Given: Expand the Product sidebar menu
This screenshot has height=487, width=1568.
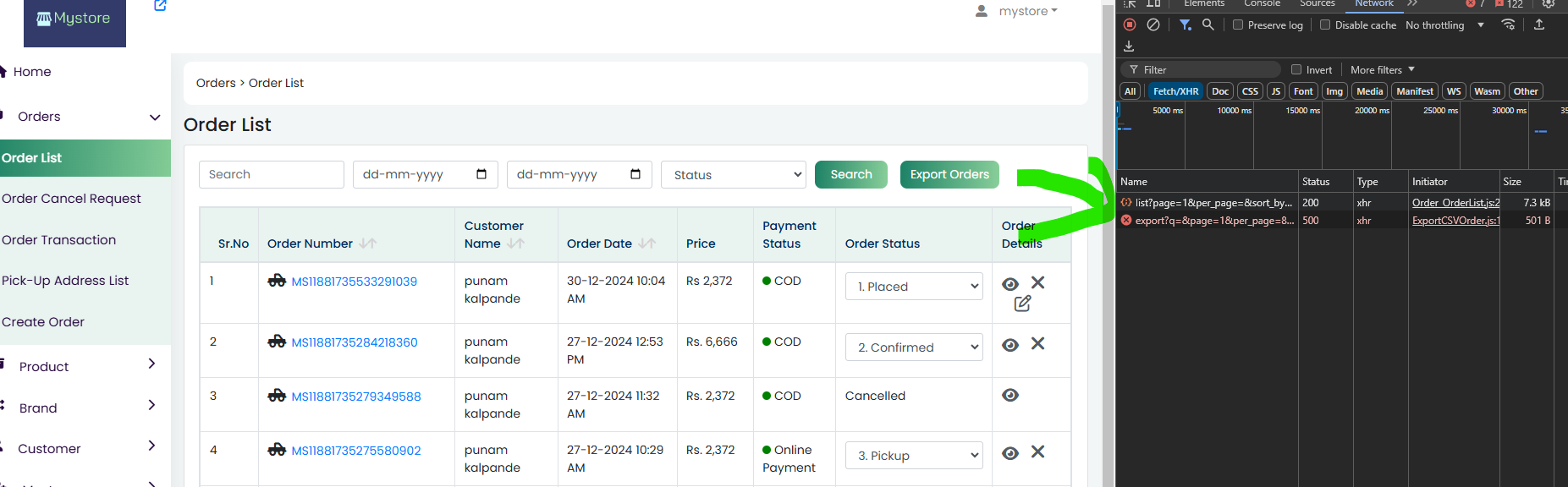Looking at the screenshot, I should [x=151, y=364].
